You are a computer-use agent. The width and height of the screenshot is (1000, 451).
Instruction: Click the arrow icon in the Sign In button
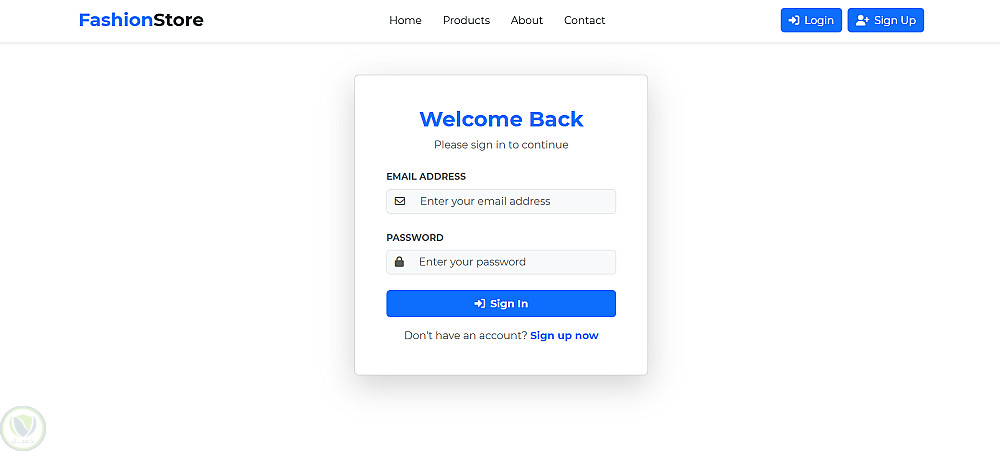pyautogui.click(x=480, y=304)
